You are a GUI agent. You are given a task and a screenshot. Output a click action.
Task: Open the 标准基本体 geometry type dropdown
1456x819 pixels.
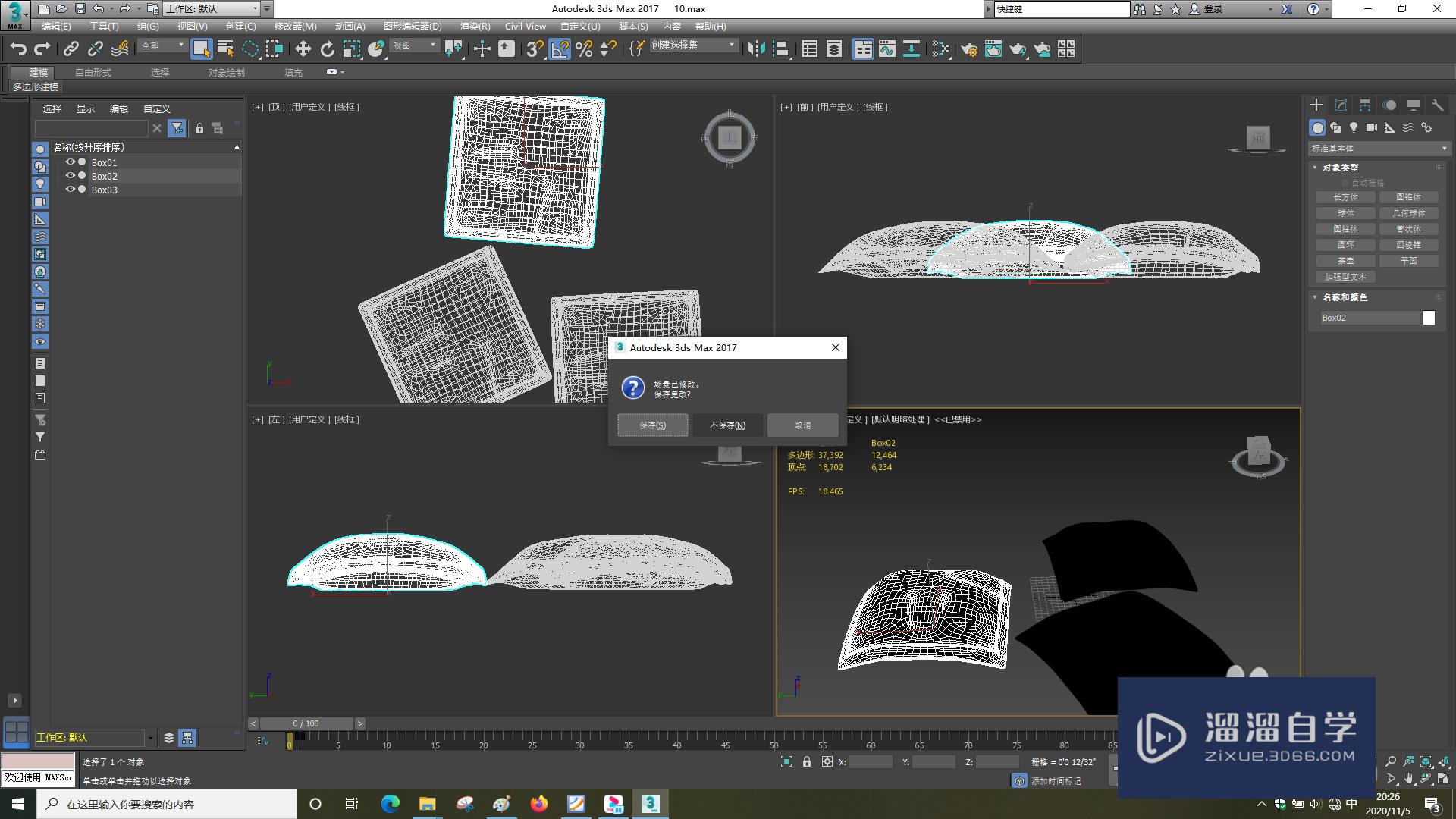[x=1379, y=149]
